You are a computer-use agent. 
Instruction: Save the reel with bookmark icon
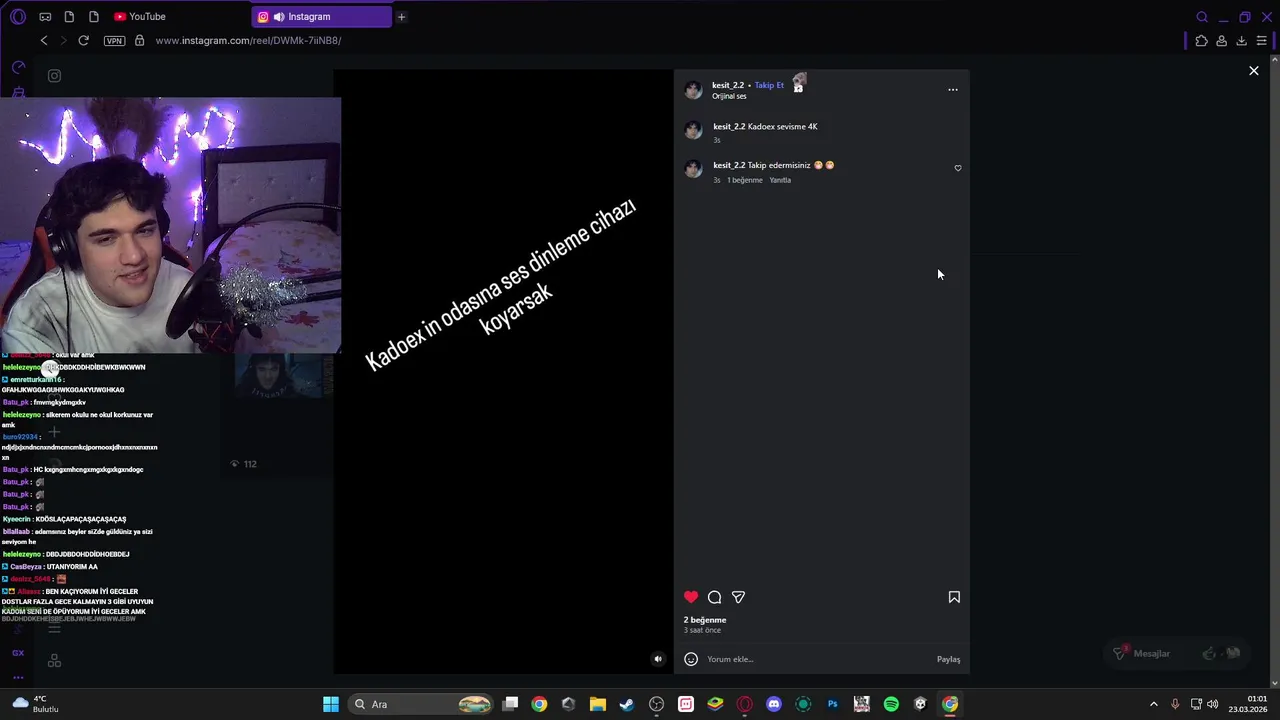pyautogui.click(x=954, y=597)
